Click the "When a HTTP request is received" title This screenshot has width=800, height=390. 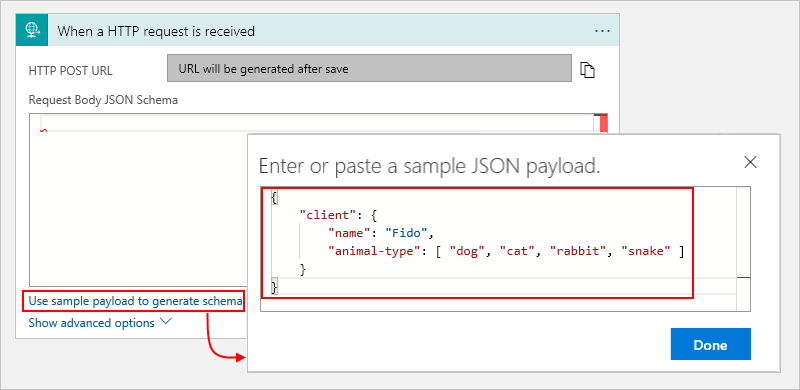(x=156, y=31)
